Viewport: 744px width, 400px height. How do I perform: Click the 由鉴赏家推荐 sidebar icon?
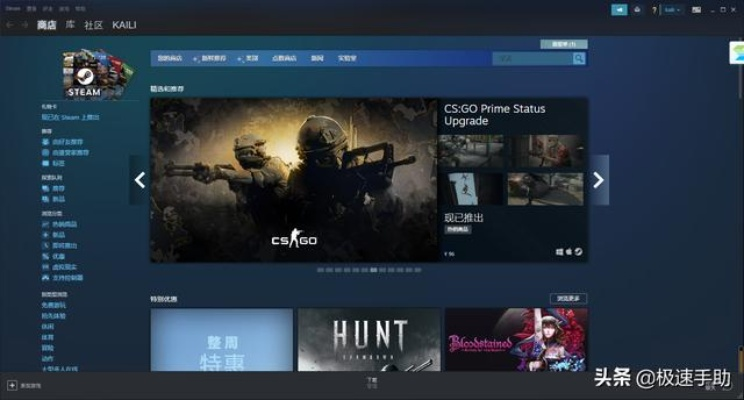(46, 153)
